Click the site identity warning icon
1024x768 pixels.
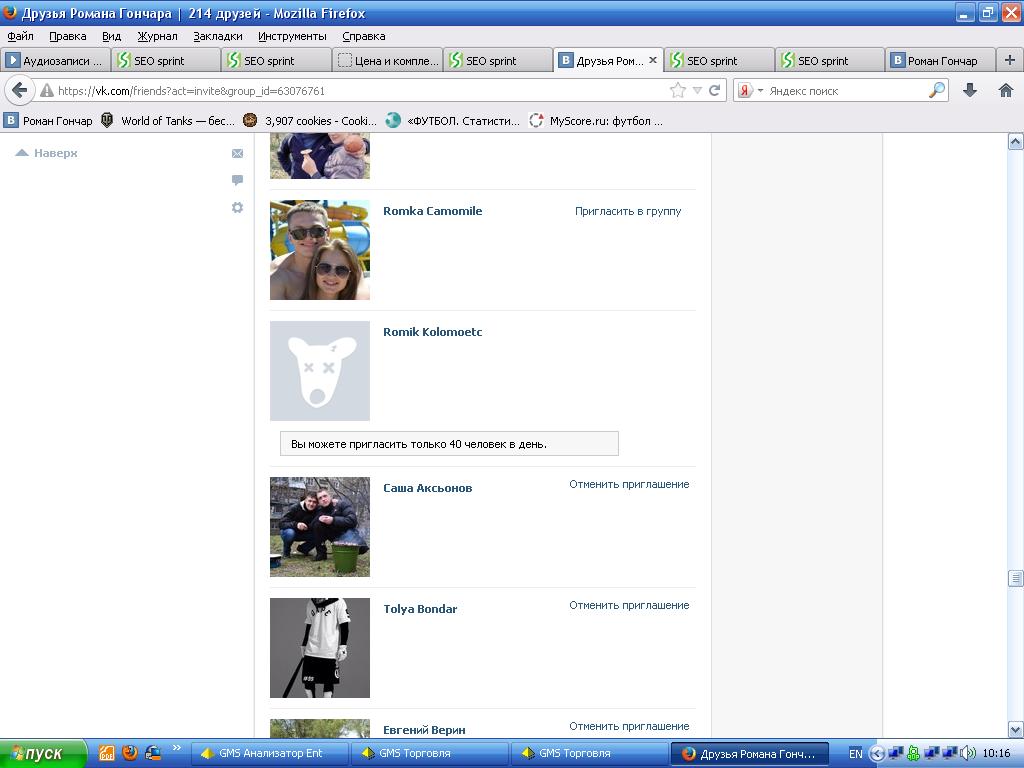(47, 91)
